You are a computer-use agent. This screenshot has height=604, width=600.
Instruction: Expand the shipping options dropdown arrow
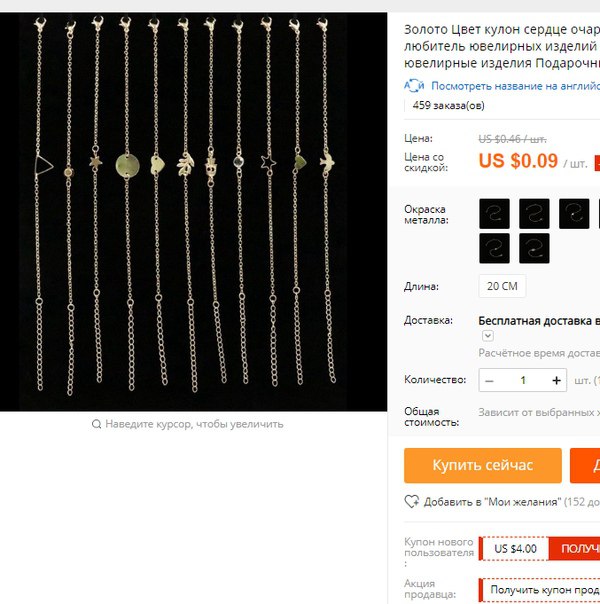coord(488,336)
